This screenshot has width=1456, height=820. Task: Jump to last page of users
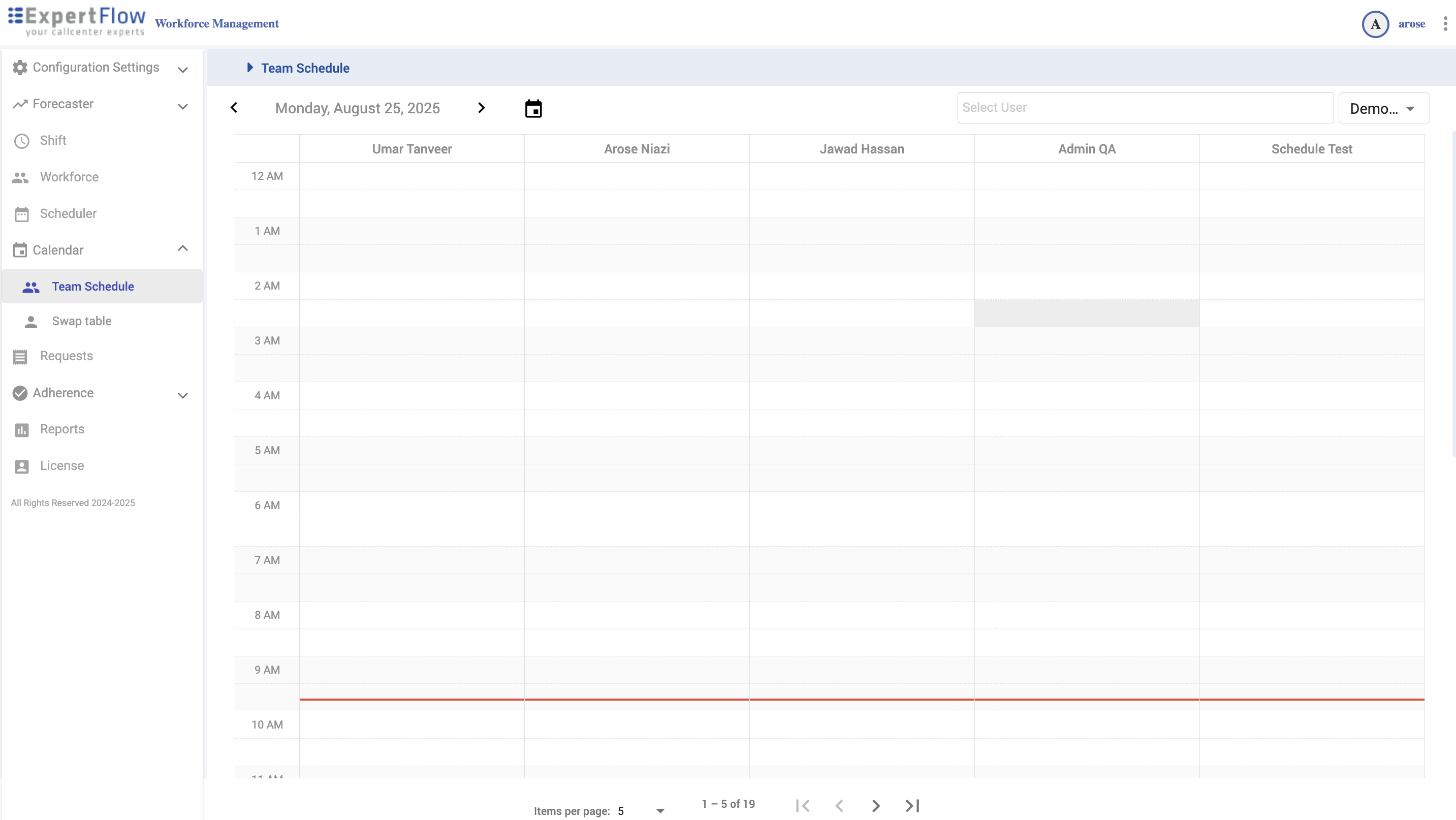tap(912, 805)
